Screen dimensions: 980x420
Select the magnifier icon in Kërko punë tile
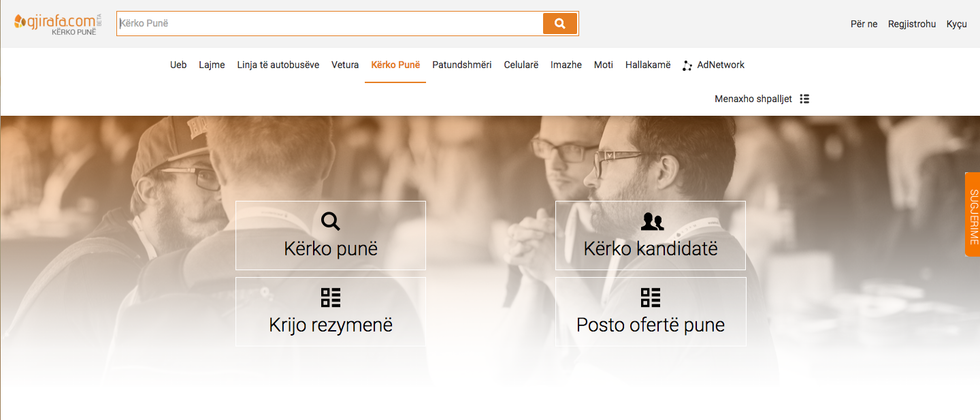tap(331, 221)
